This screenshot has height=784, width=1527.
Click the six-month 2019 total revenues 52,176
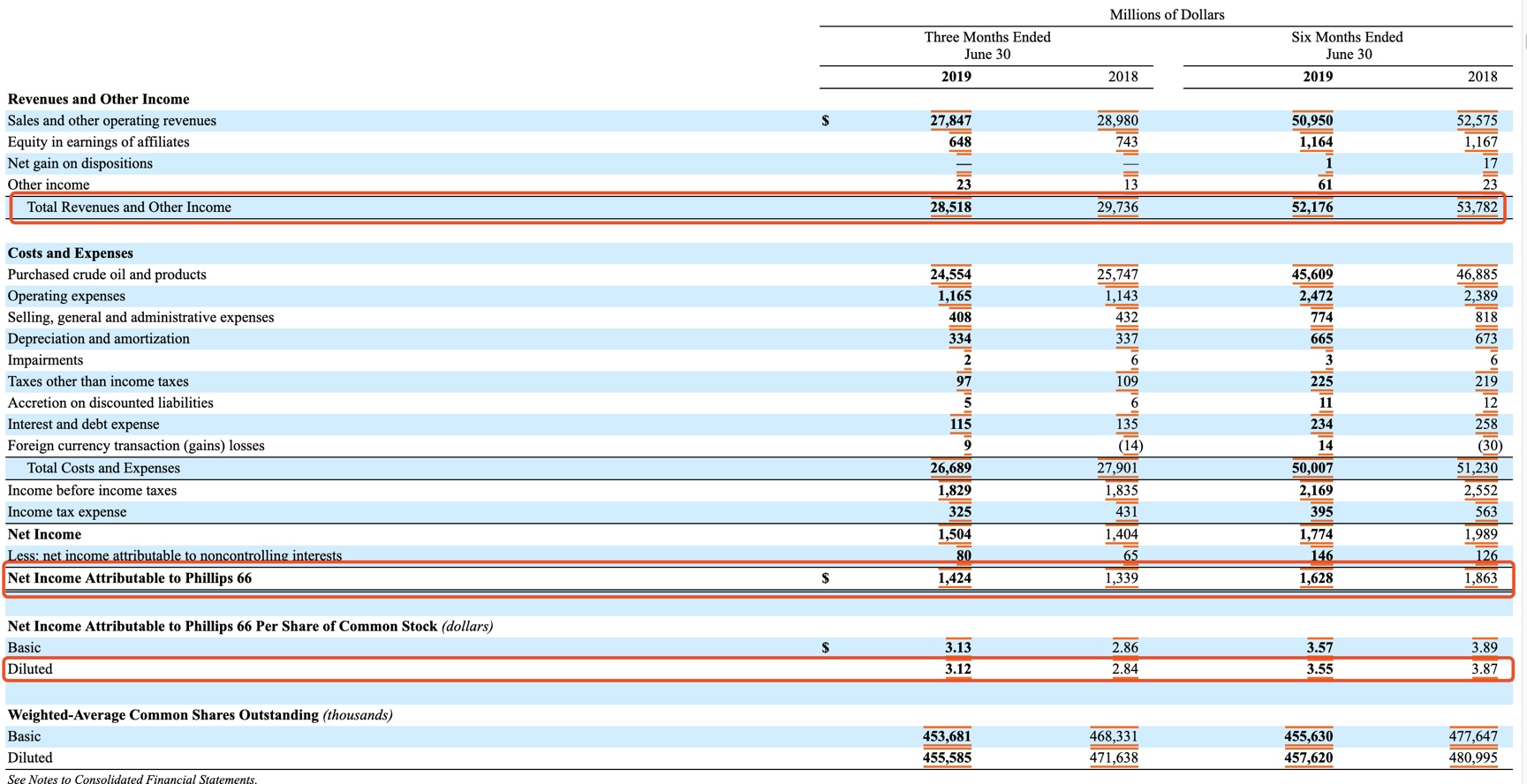point(1312,207)
